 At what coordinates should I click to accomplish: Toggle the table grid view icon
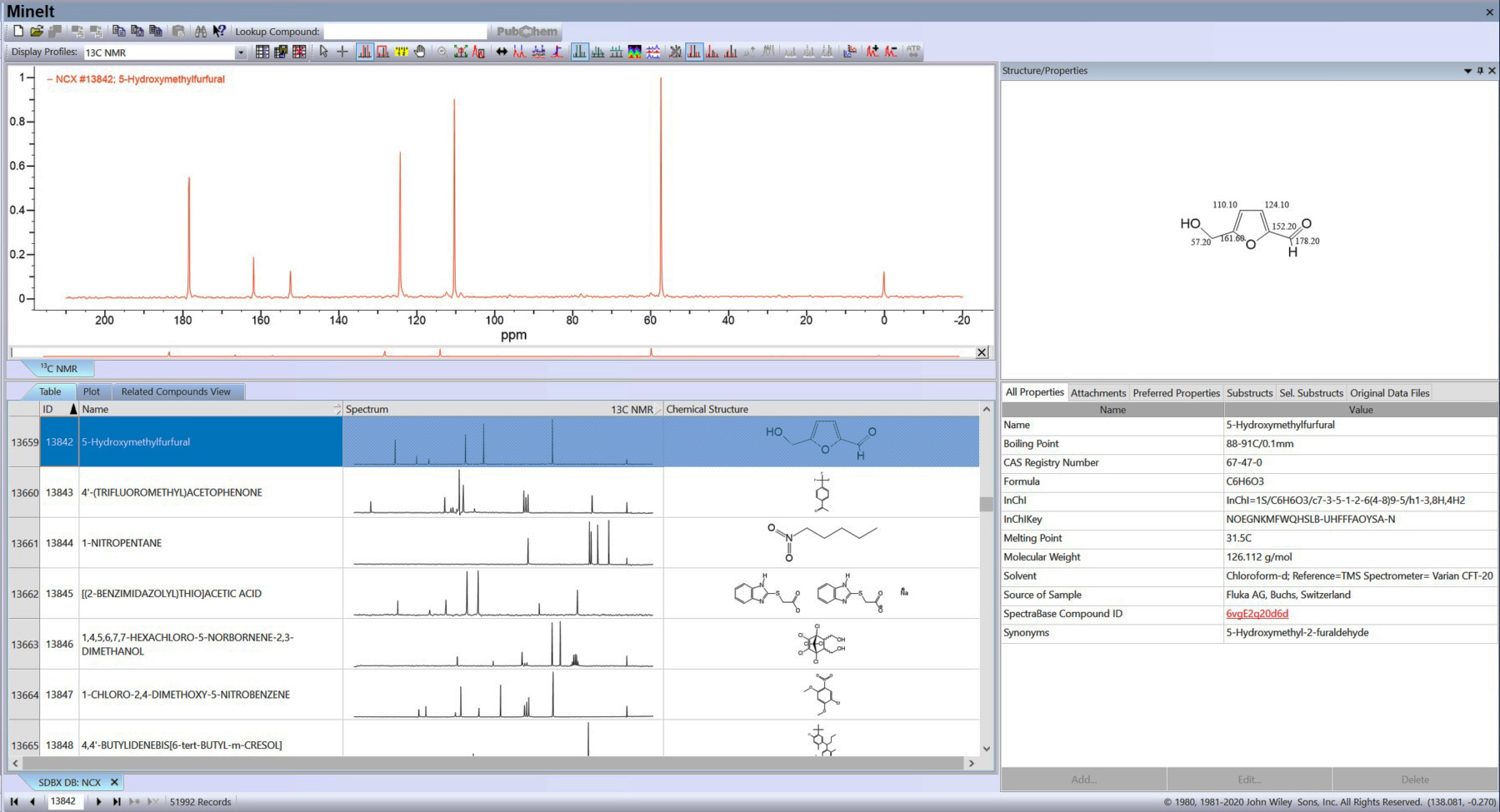tap(262, 52)
